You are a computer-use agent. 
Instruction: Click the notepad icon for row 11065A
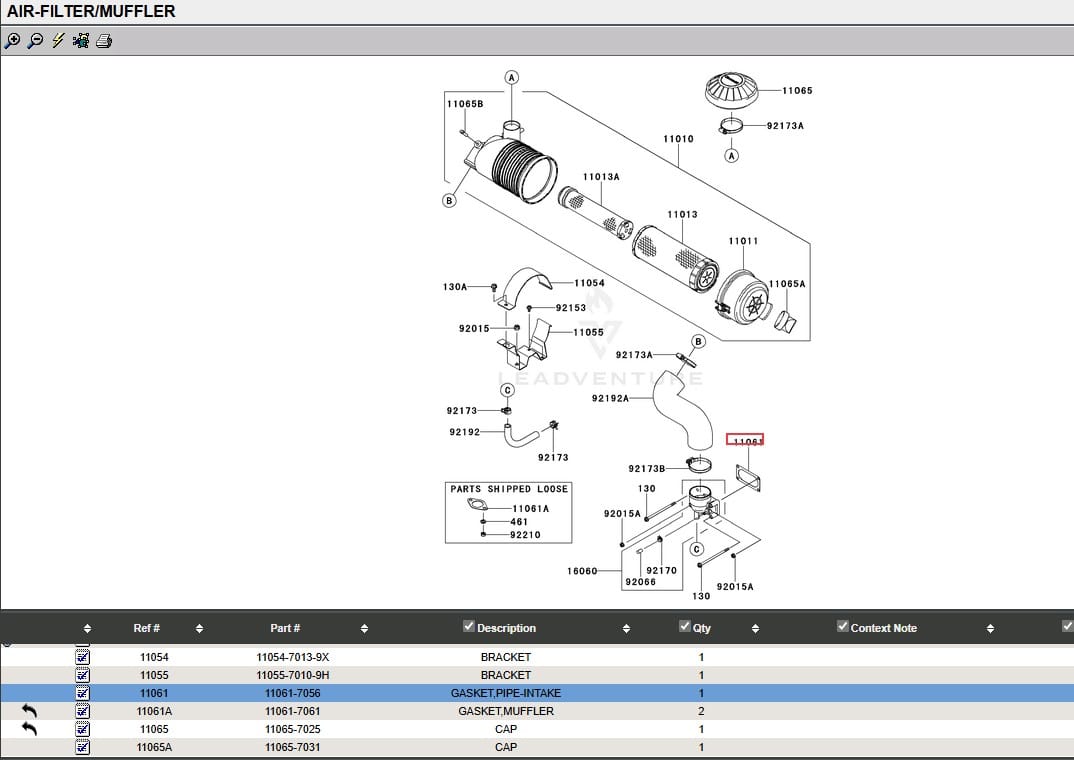pos(83,747)
